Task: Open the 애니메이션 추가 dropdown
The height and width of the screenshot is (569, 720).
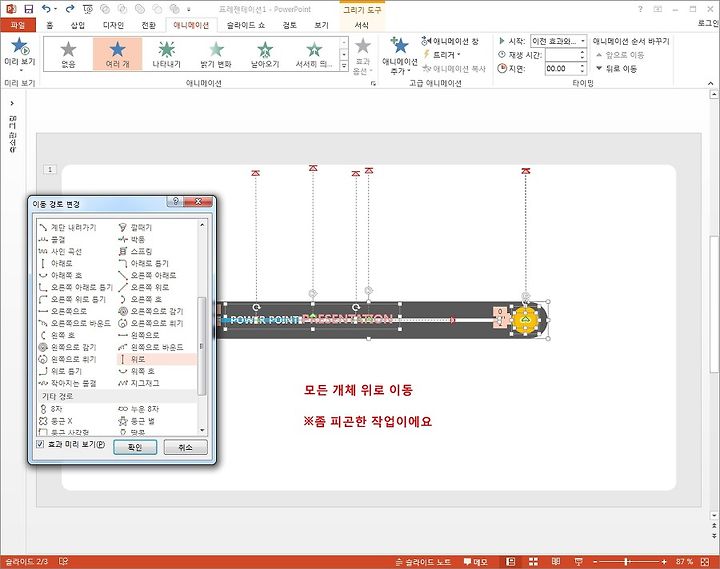Action: (399, 56)
